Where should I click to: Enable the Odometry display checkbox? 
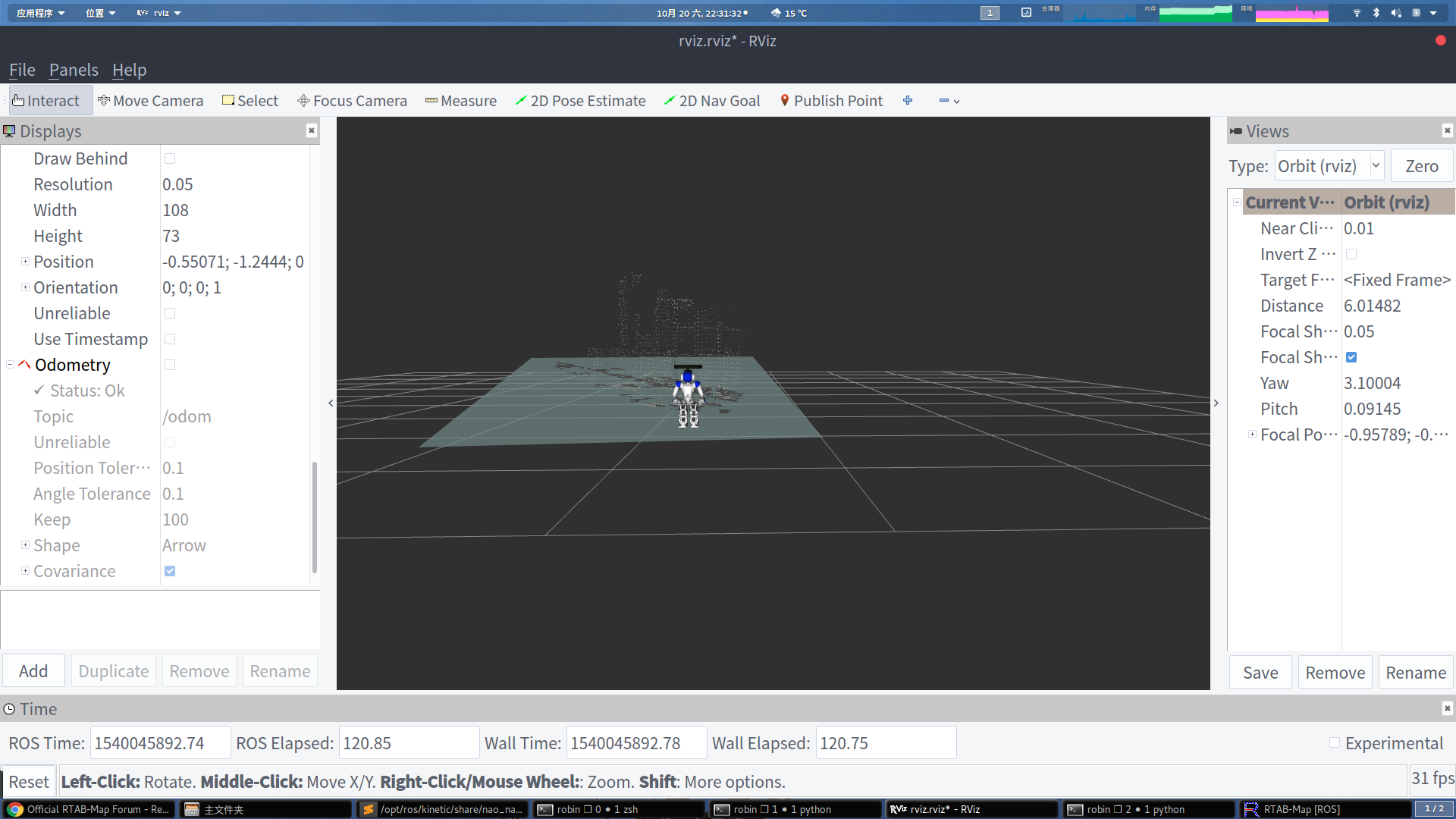point(170,365)
